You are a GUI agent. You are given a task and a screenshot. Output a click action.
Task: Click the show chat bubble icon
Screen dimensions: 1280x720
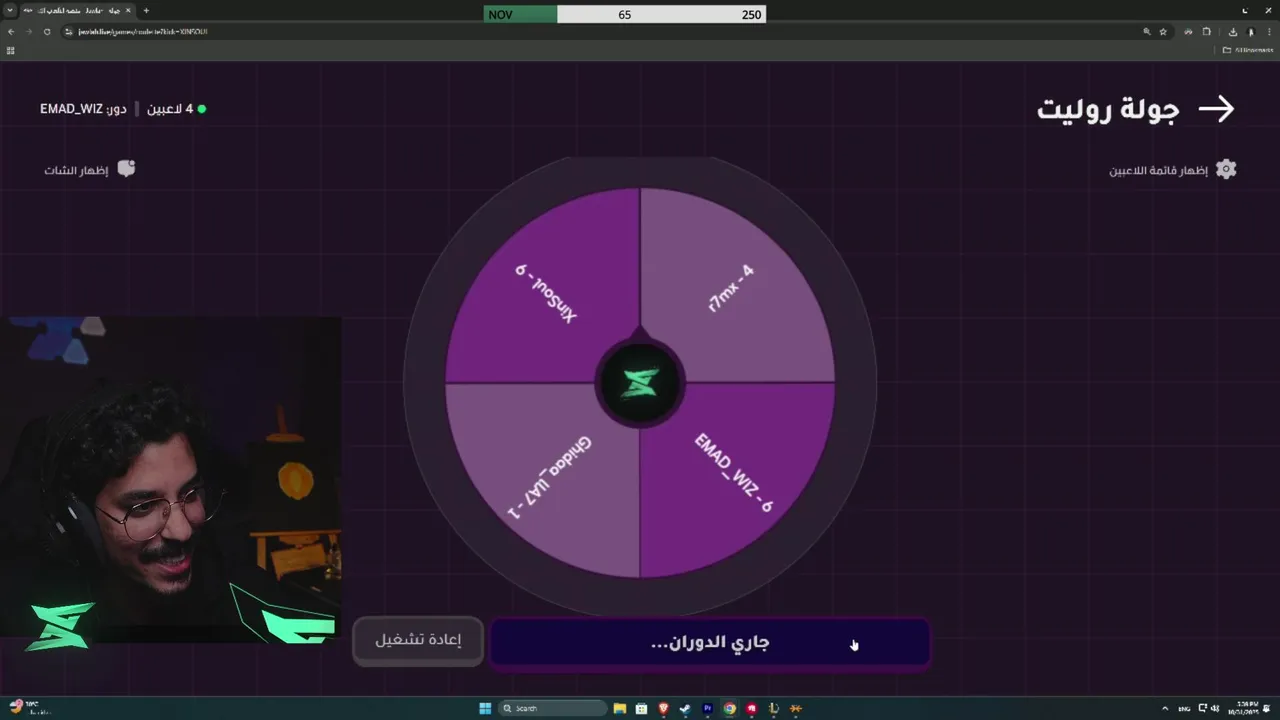point(126,169)
